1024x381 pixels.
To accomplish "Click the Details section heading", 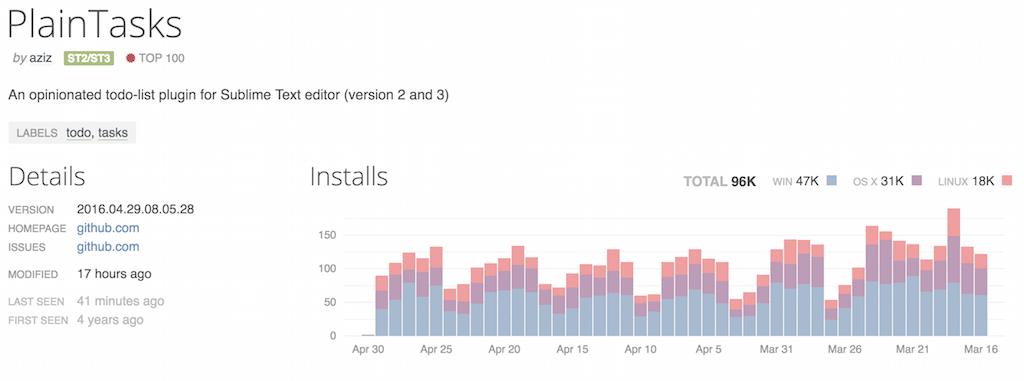I will pos(47,177).
